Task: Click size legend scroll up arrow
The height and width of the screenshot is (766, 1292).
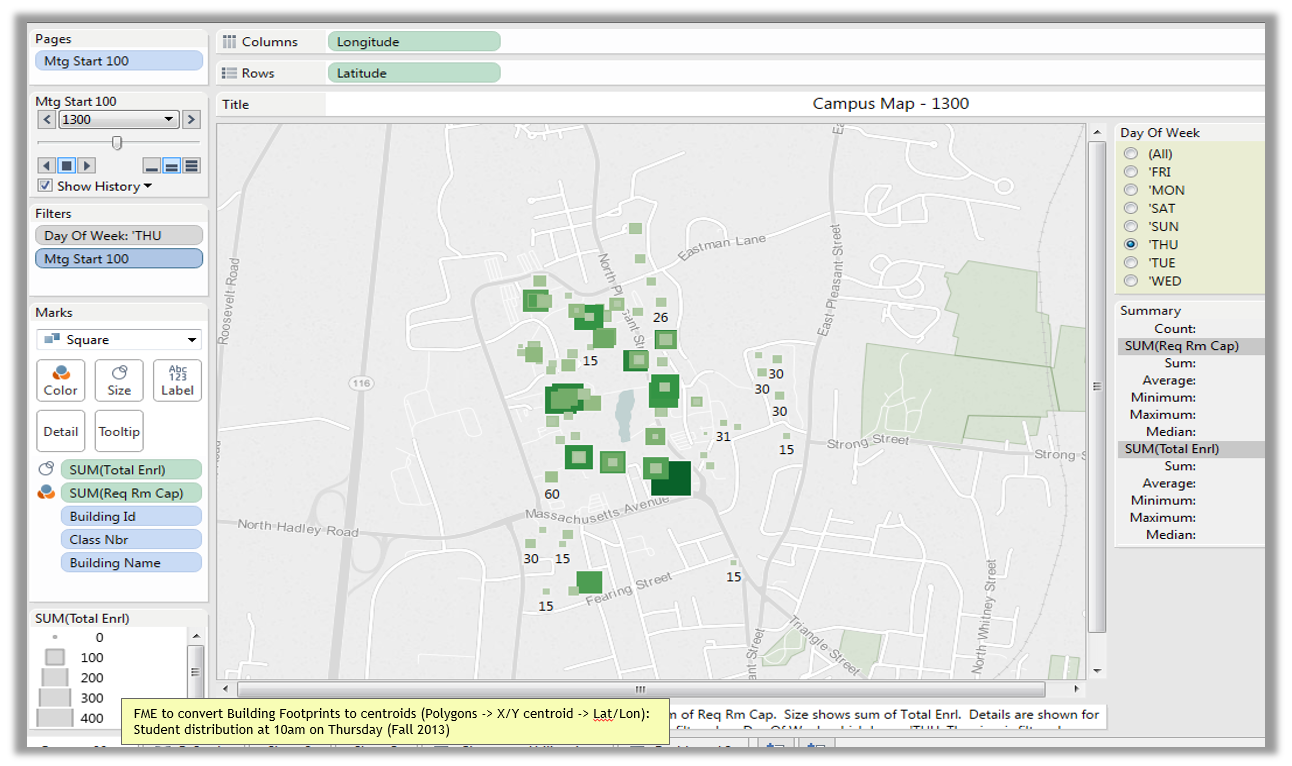Action: (195, 635)
